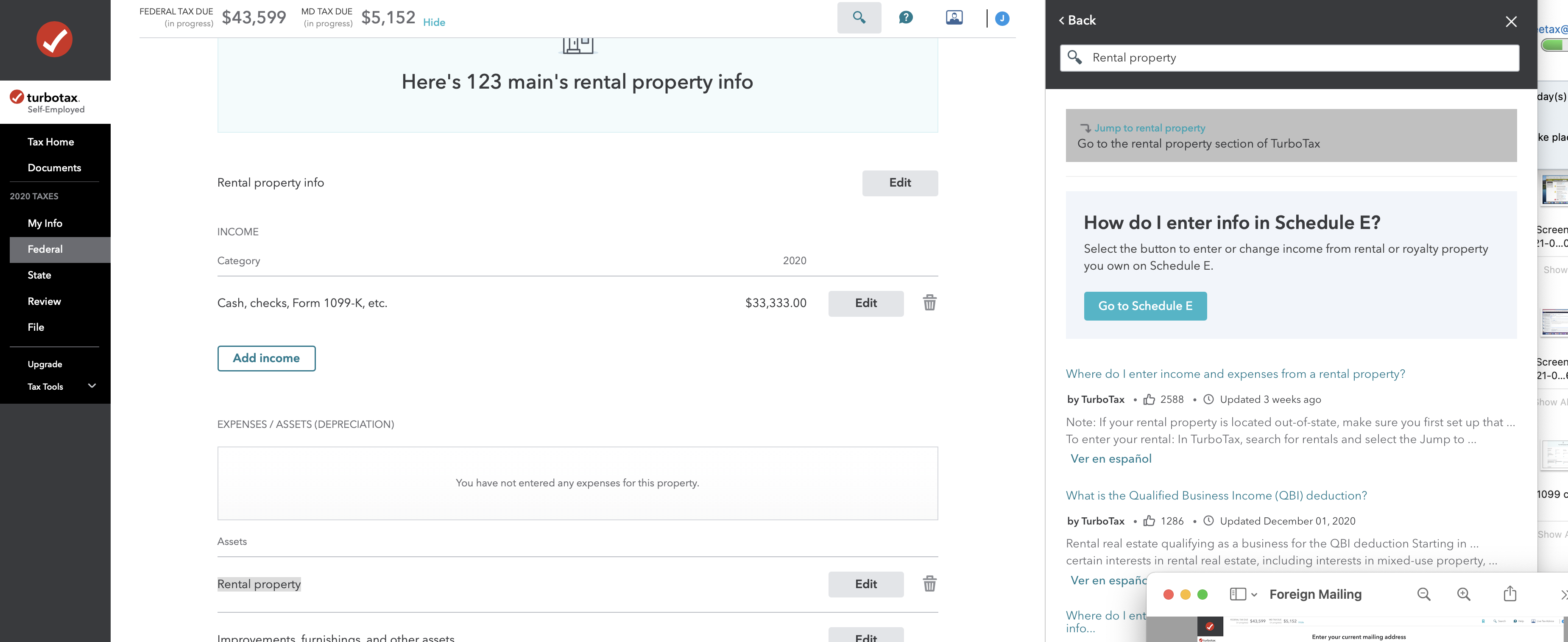Screen dimensions: 1568x642
Task: Click the red TurboTax checkmark logo
Action: pos(54,39)
